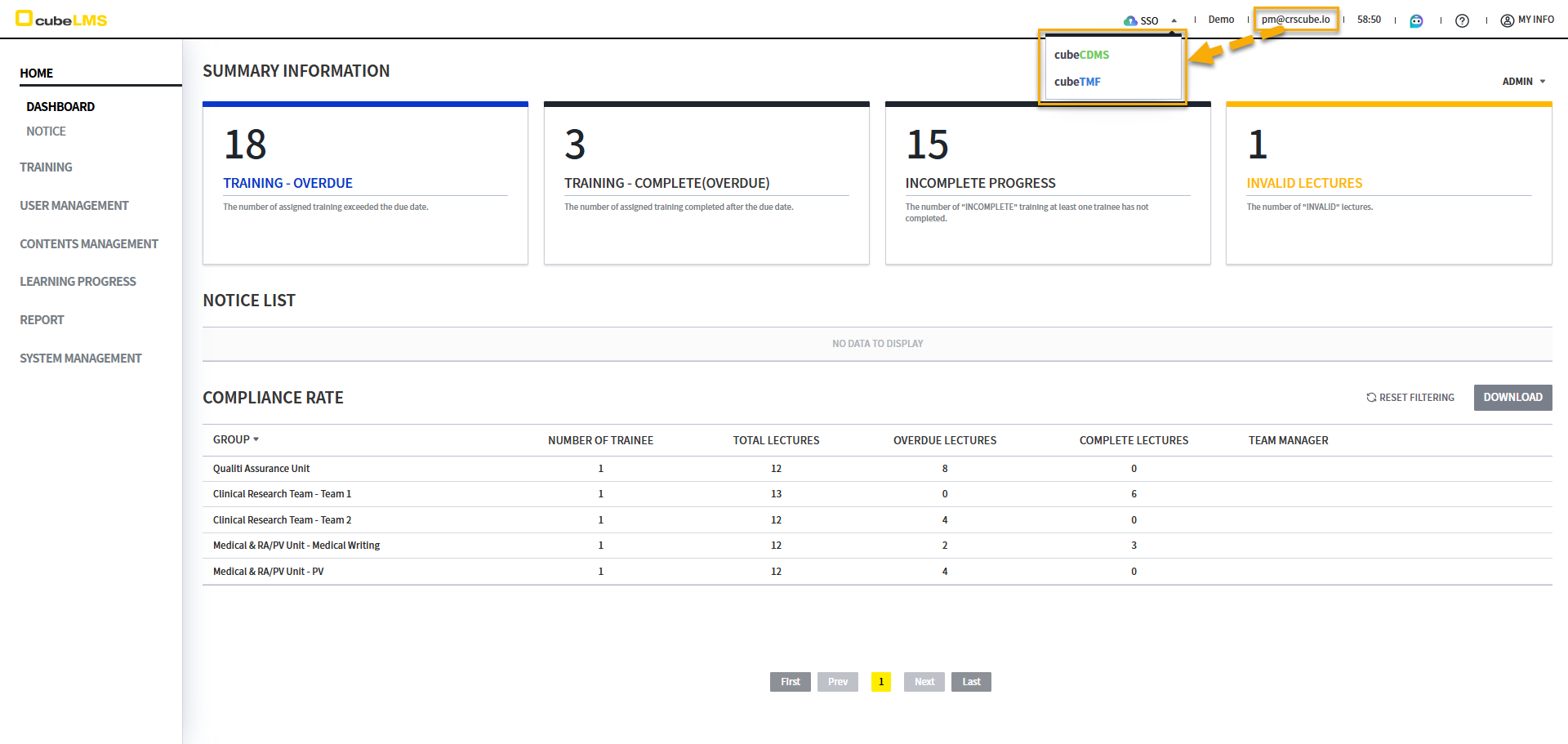Open Training in the sidebar

[46, 167]
